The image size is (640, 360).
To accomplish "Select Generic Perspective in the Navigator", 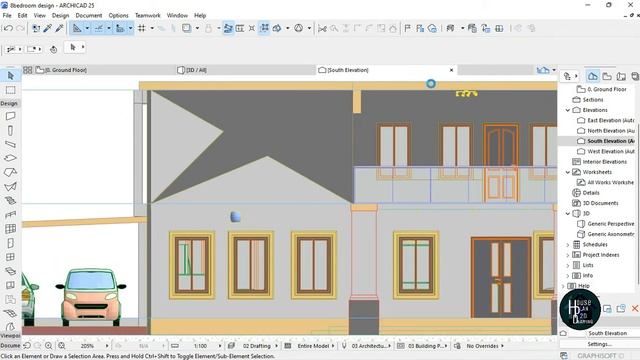I will click(x=606, y=224).
